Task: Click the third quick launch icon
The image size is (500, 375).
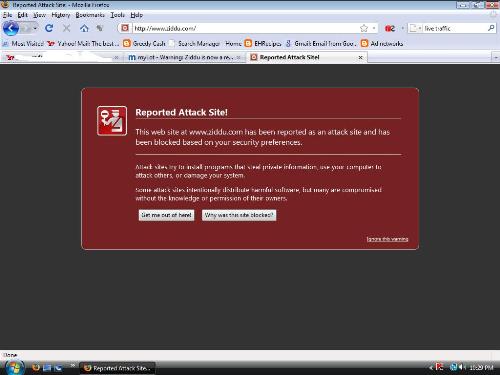Action: click(x=58, y=368)
